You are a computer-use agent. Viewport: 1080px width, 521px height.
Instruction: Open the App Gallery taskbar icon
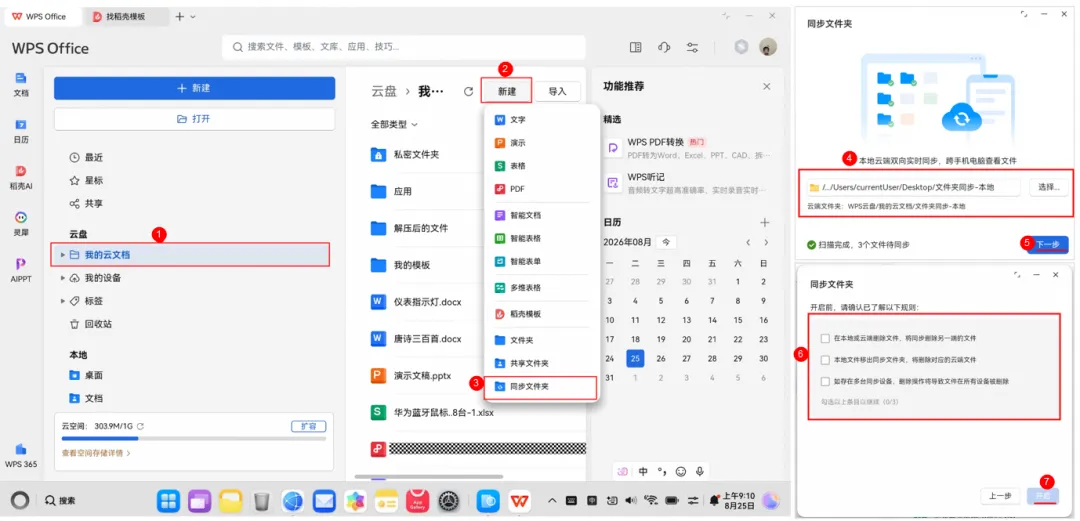coord(417,501)
